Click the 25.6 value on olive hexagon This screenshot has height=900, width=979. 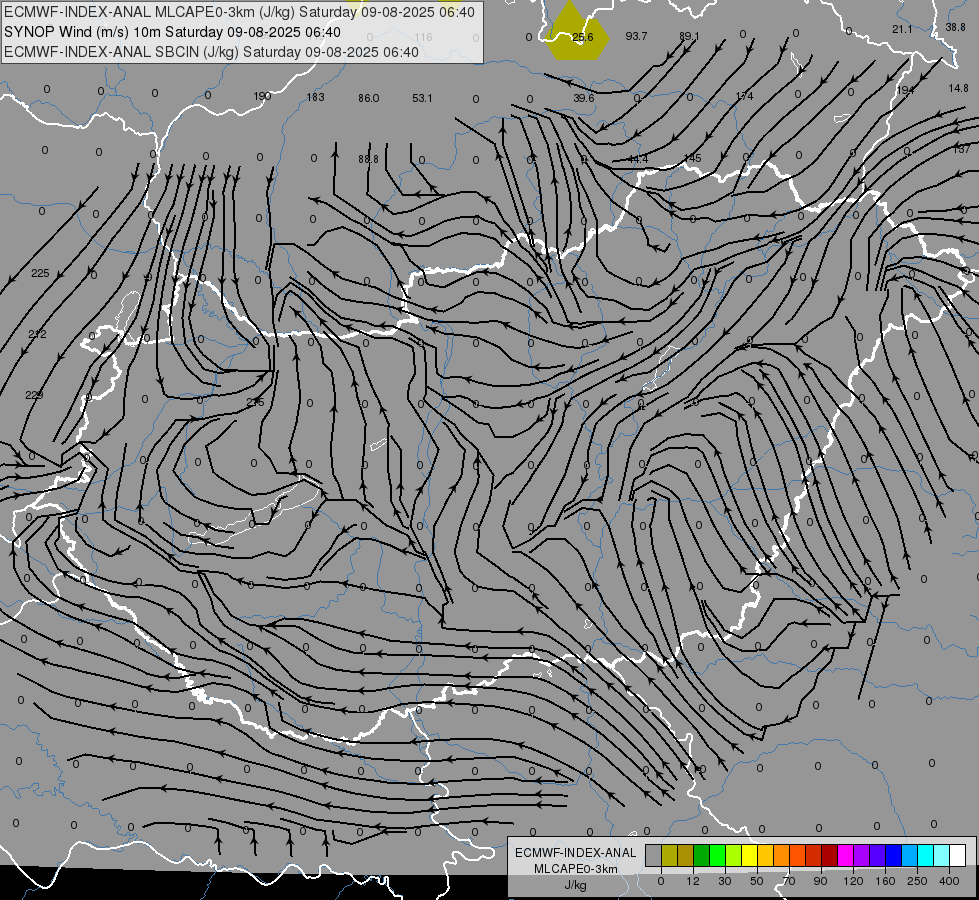pos(582,37)
